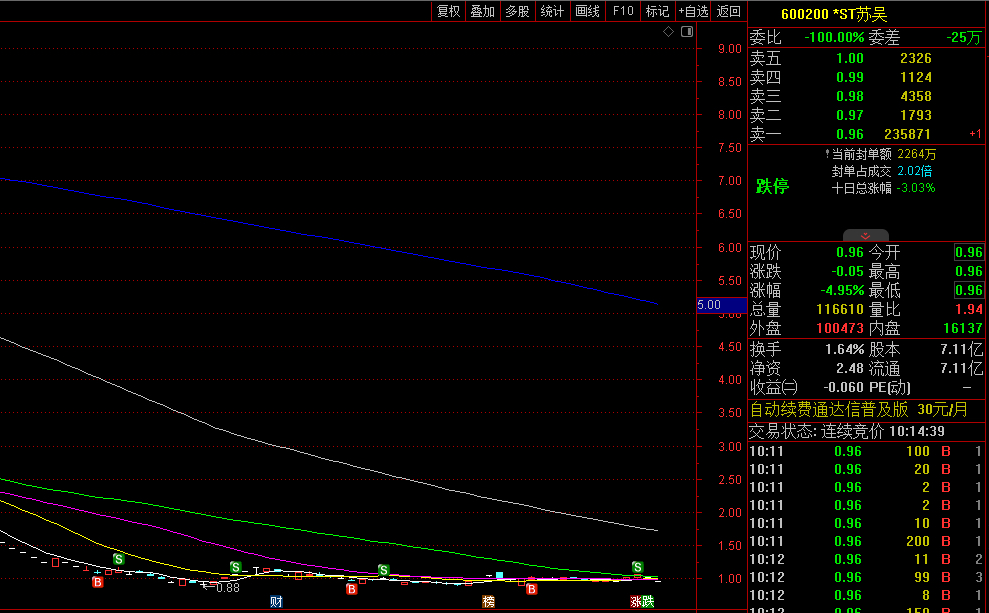This screenshot has width=989, height=613.
Task: Click the PE(动) dash value
Action: [966, 387]
